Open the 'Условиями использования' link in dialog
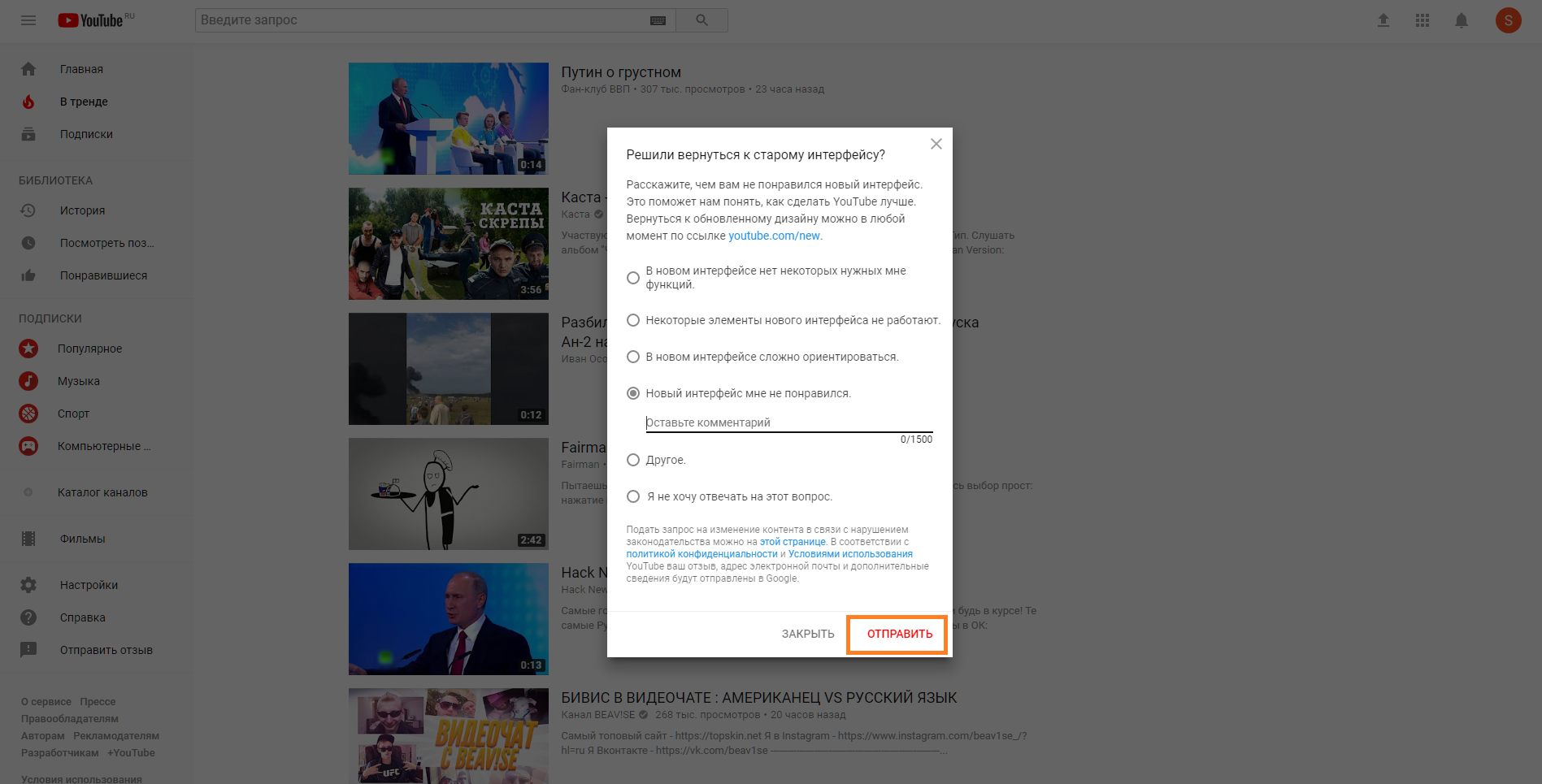1542x784 pixels. coord(850,554)
